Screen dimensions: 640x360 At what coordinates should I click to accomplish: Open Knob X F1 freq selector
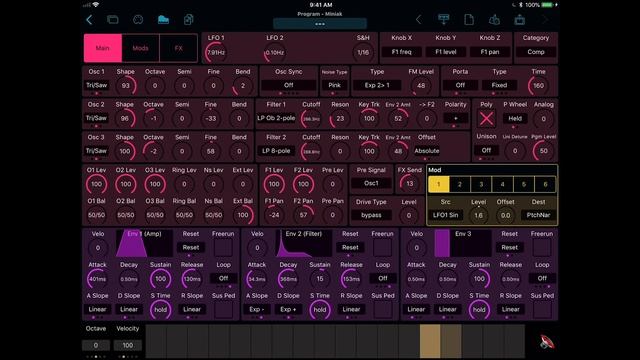401,52
